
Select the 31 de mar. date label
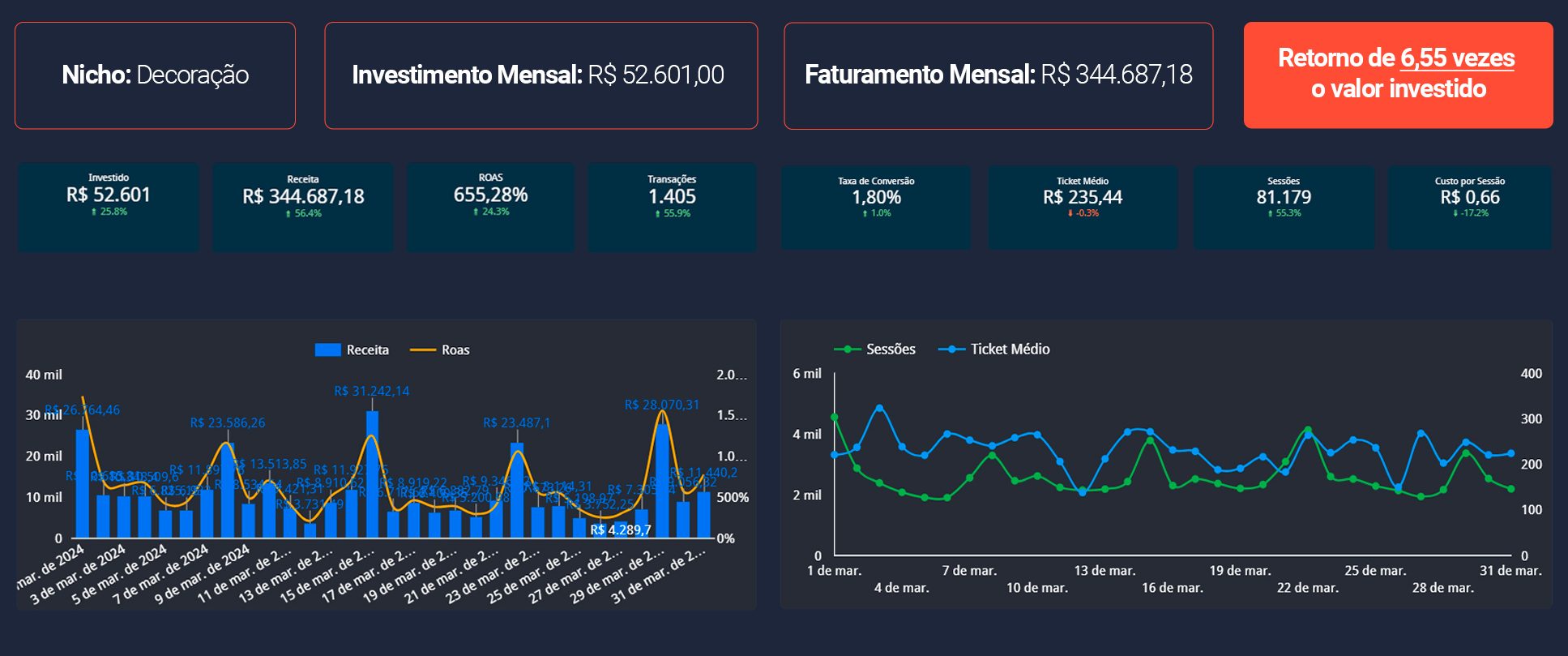tap(1510, 571)
